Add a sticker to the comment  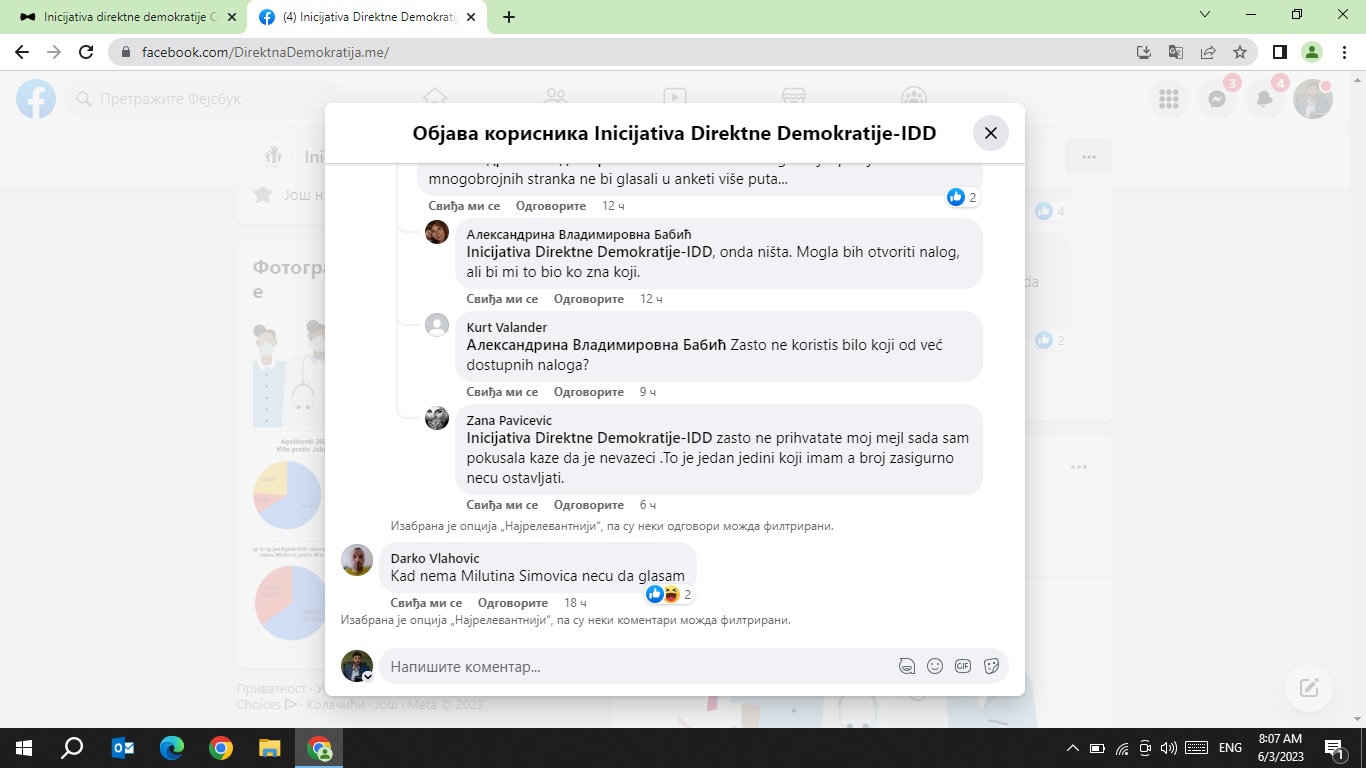point(992,666)
